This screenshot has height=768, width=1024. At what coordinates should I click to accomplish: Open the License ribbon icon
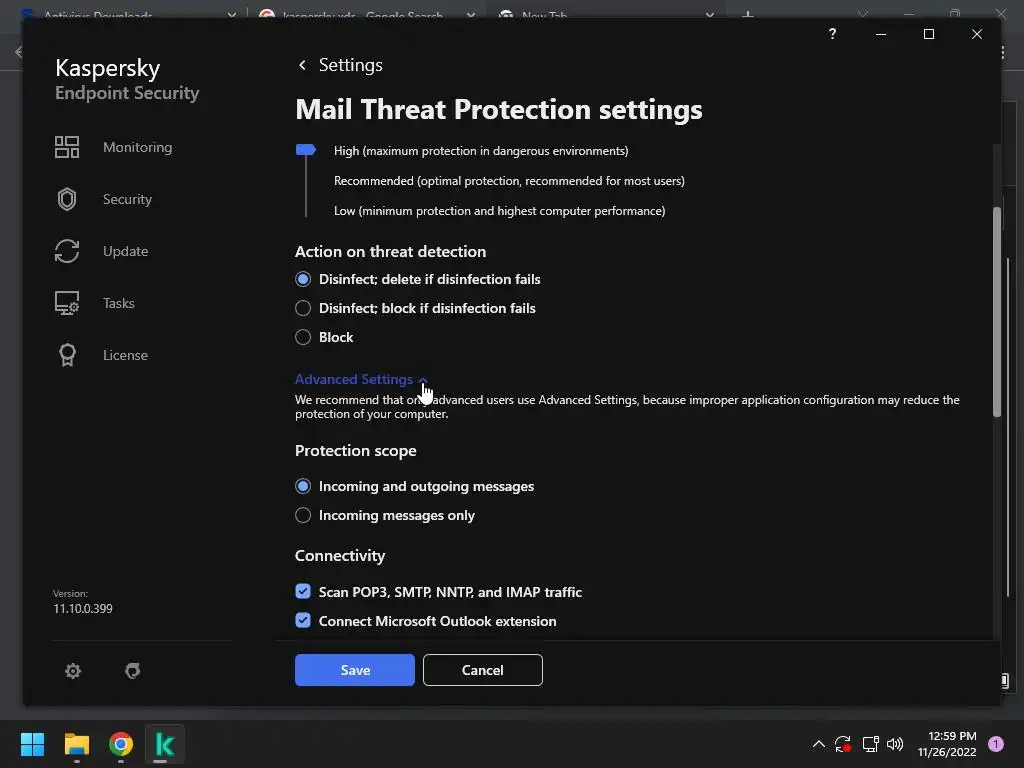[67, 355]
